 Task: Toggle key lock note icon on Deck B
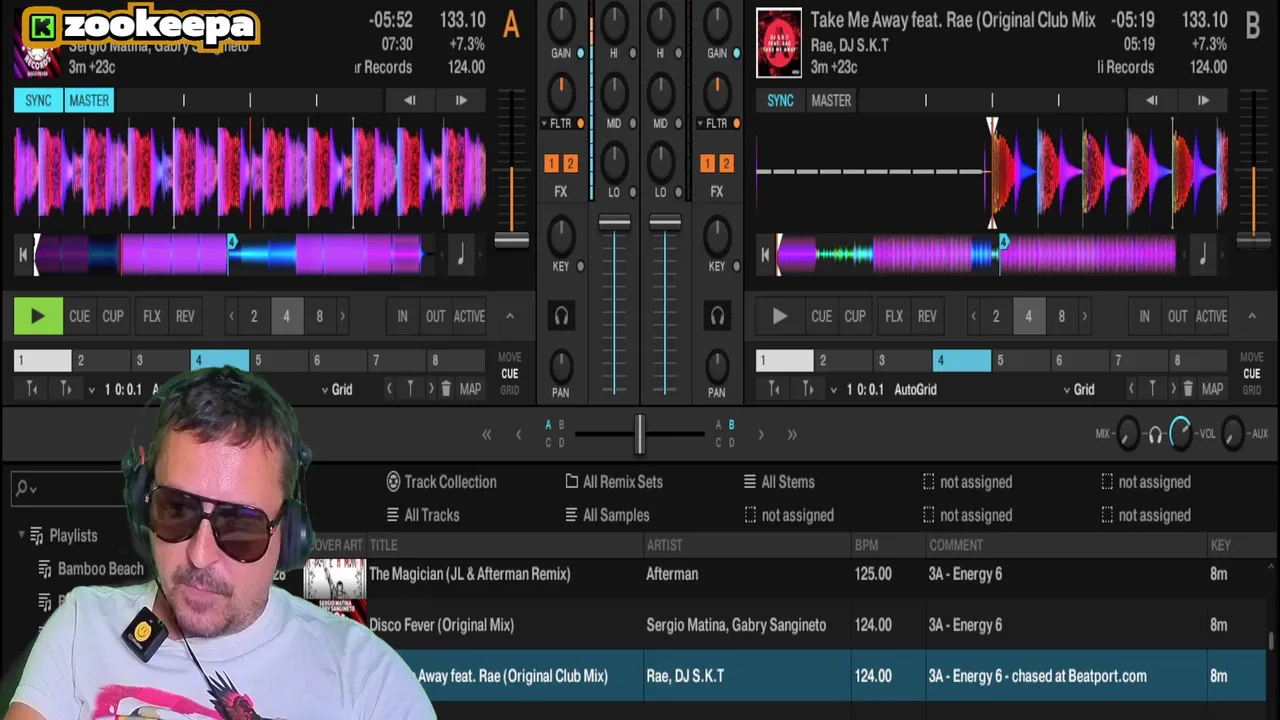click(1202, 255)
